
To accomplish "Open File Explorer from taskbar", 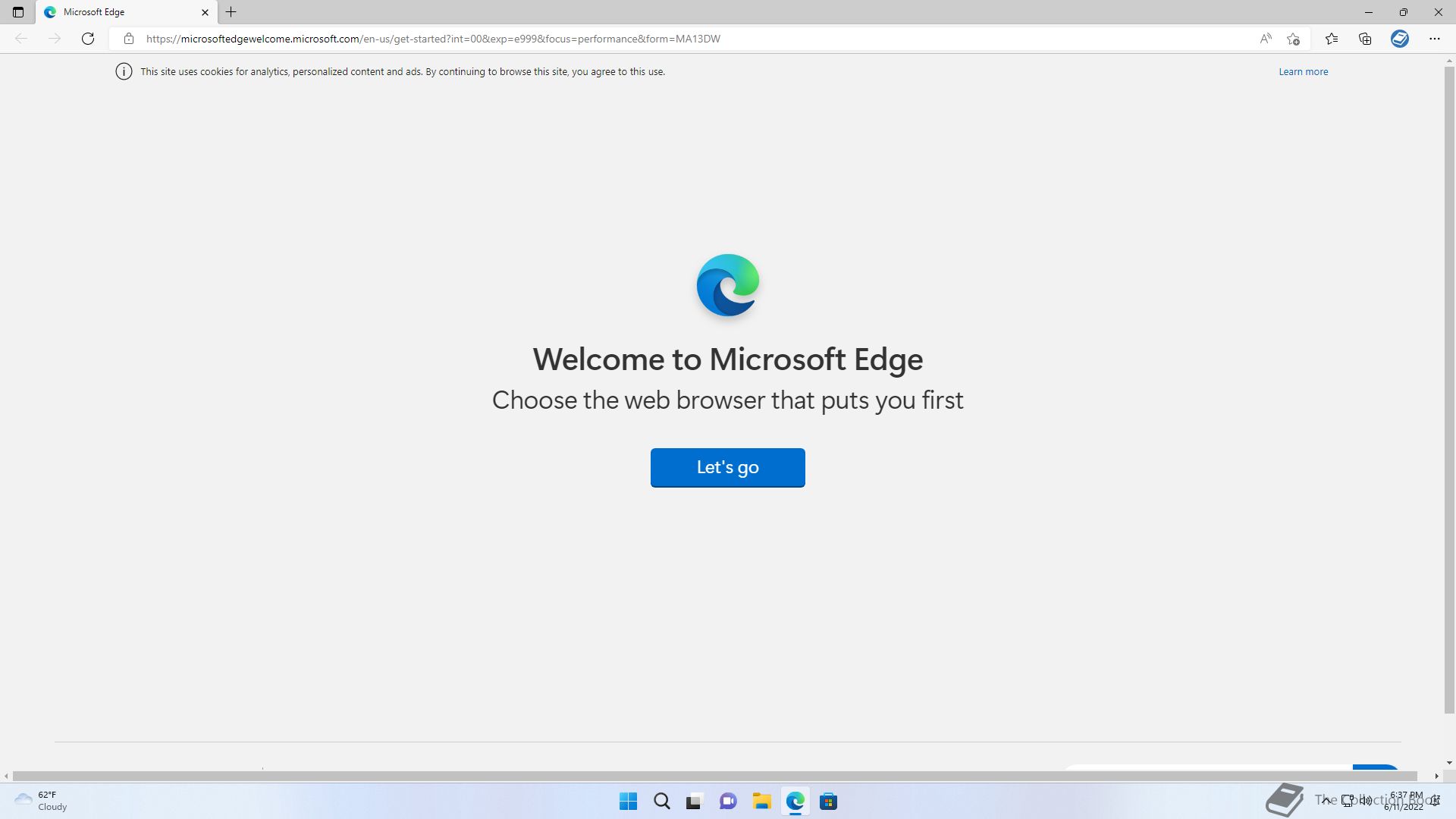I will (761, 801).
